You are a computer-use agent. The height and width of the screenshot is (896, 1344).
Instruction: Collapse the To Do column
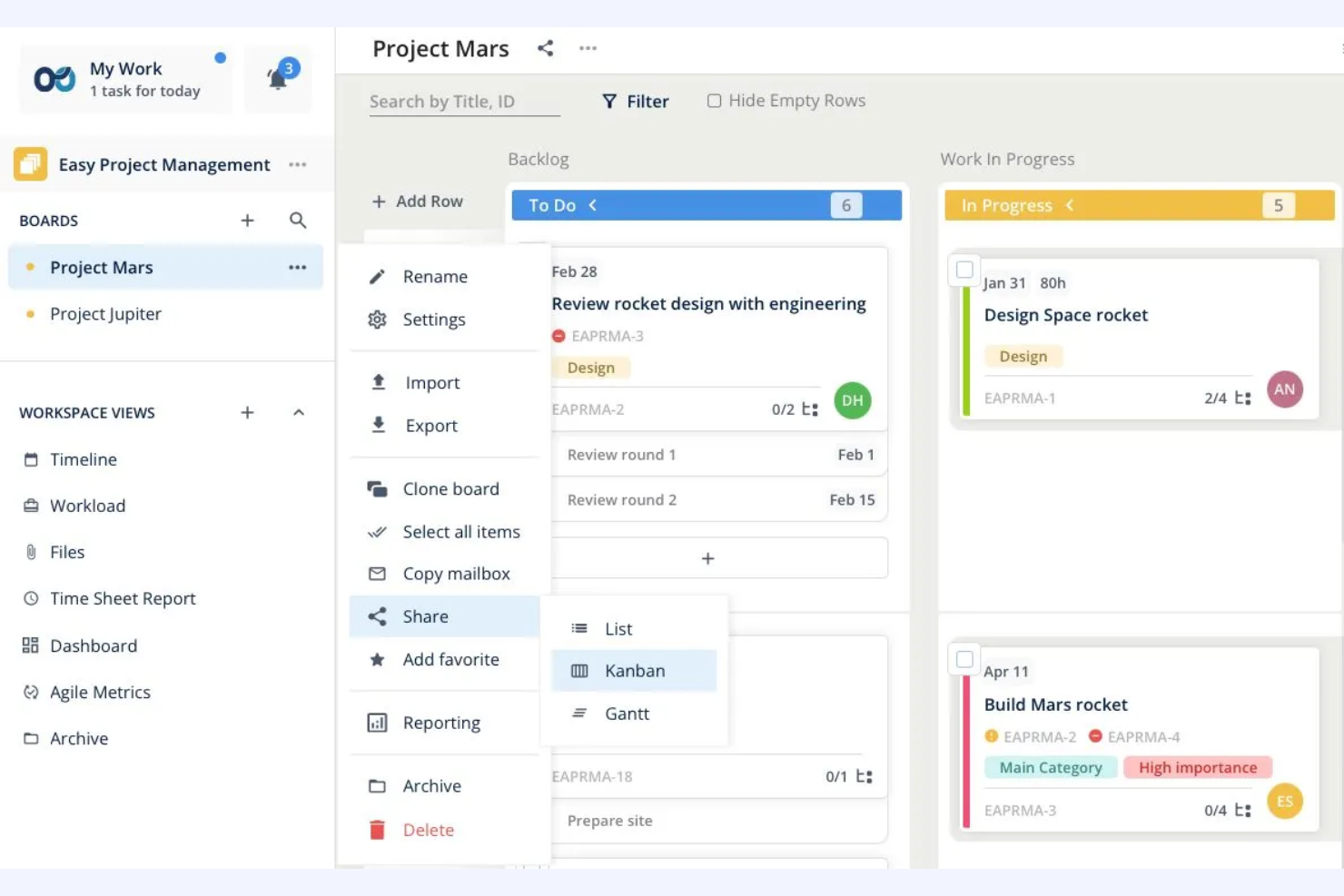point(592,205)
